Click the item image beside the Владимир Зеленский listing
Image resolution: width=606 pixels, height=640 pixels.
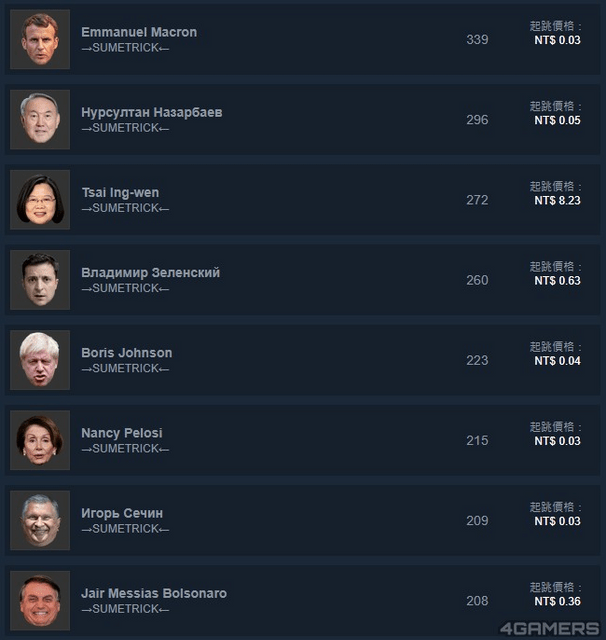[40, 280]
